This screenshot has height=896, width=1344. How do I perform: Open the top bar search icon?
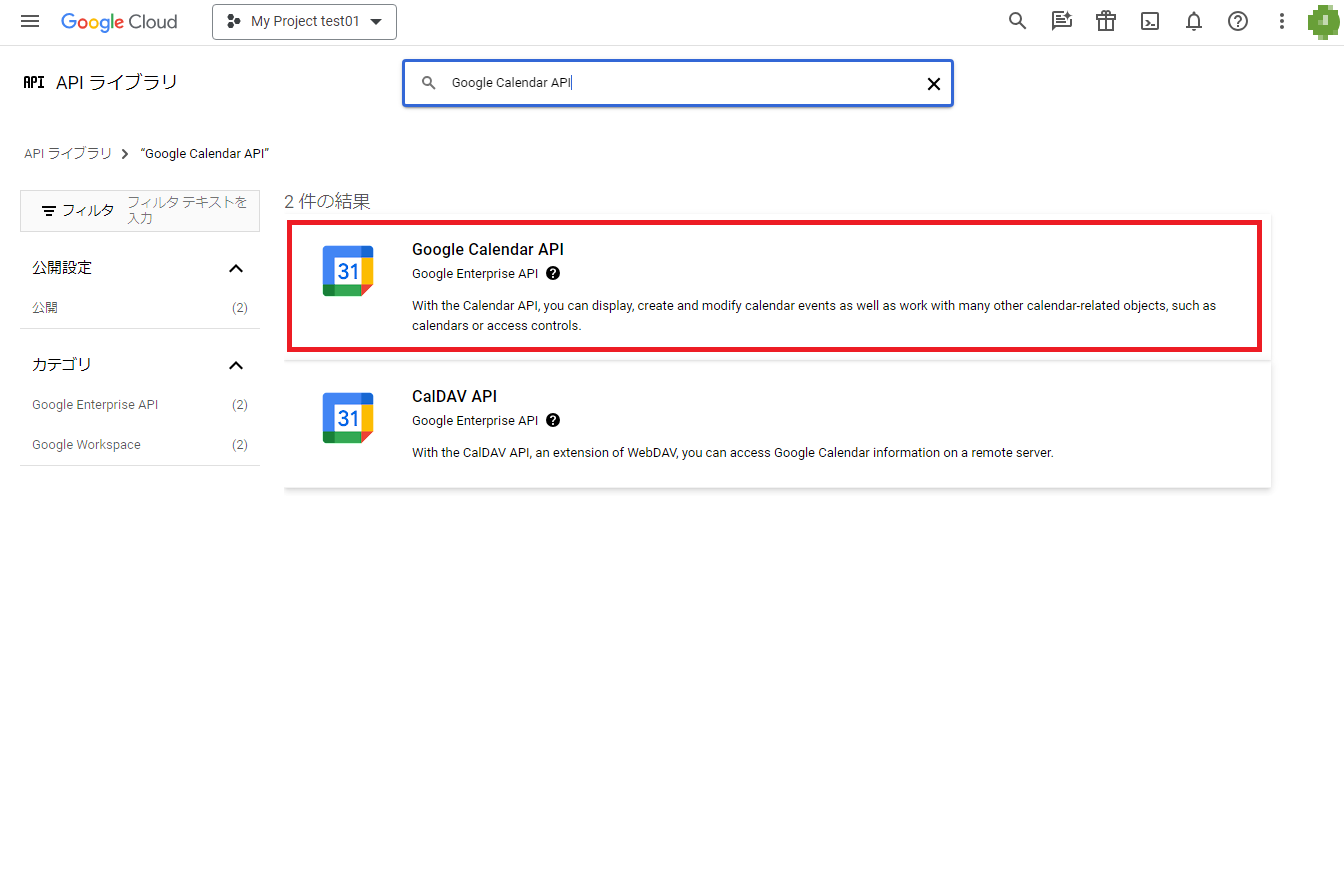click(1017, 21)
